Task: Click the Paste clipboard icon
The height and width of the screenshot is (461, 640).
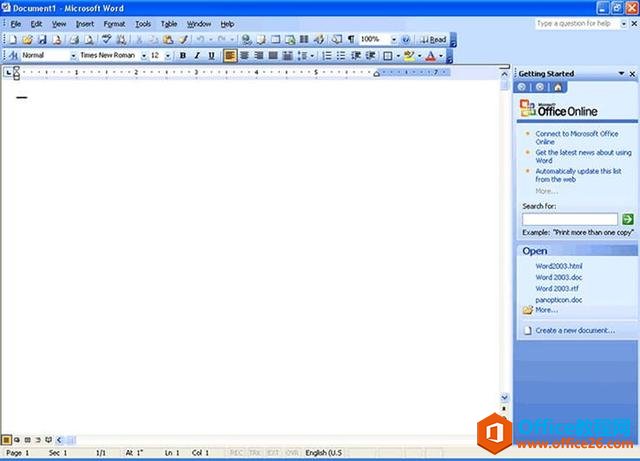Action: 168,40
